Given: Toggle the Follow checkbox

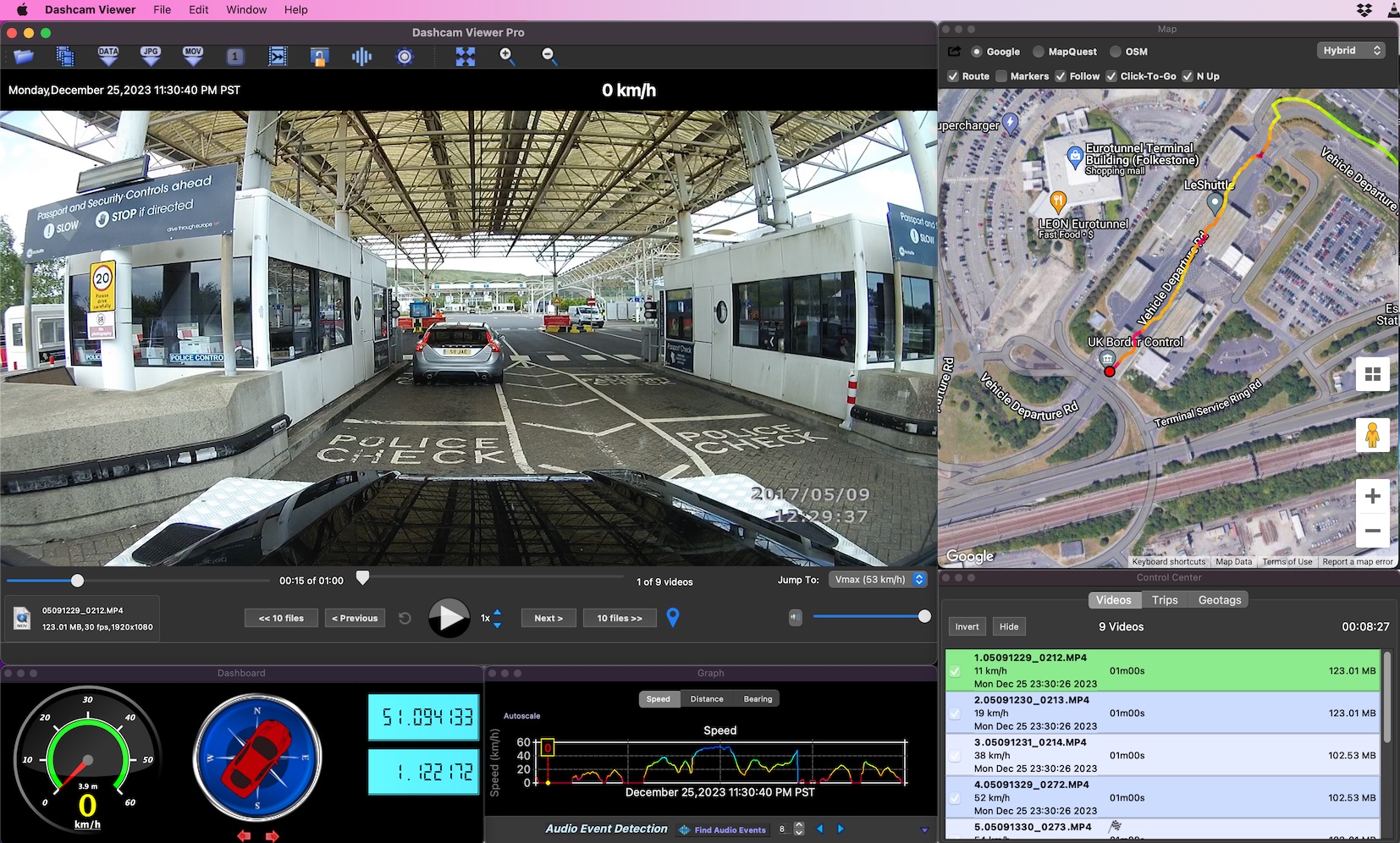Looking at the screenshot, I should click(1061, 76).
